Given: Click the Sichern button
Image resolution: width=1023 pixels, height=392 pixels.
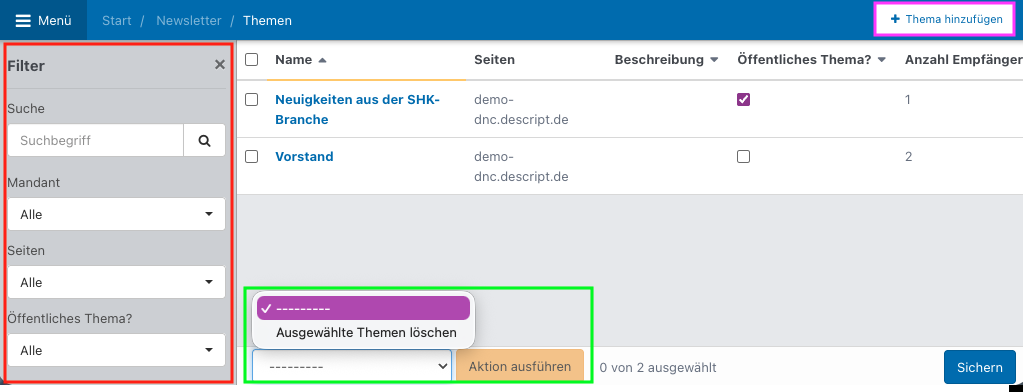Looking at the screenshot, I should [979, 367].
